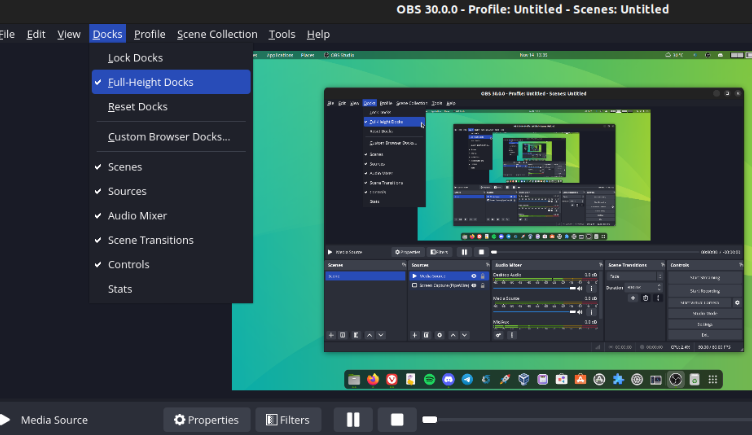752x435 pixels.
Task: Open the Profile menu
Action: coord(150,35)
